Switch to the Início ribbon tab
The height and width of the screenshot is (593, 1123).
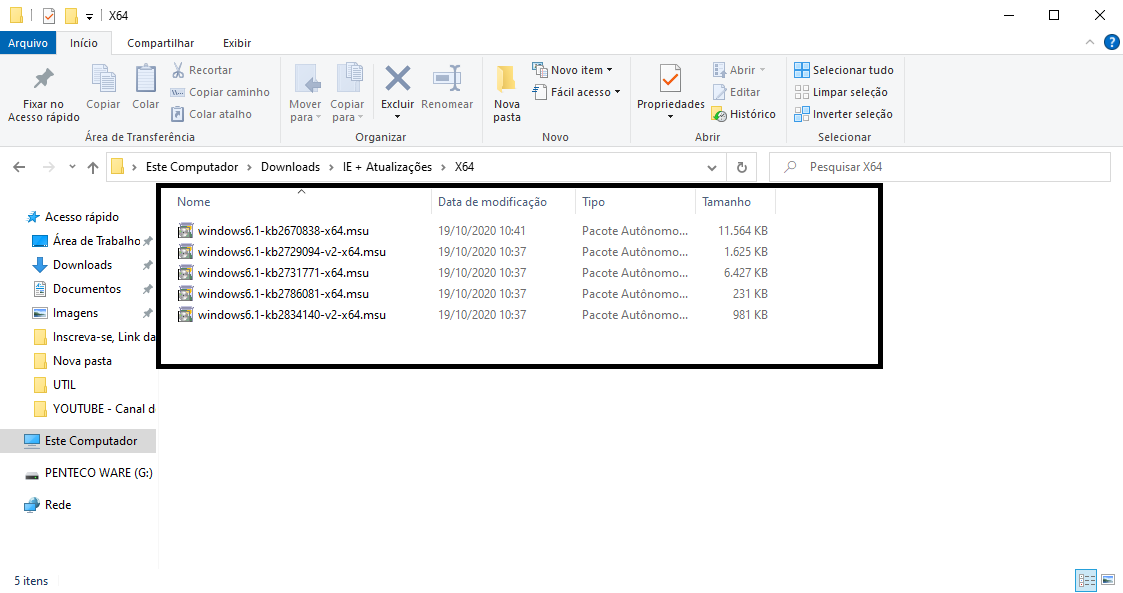click(x=84, y=43)
